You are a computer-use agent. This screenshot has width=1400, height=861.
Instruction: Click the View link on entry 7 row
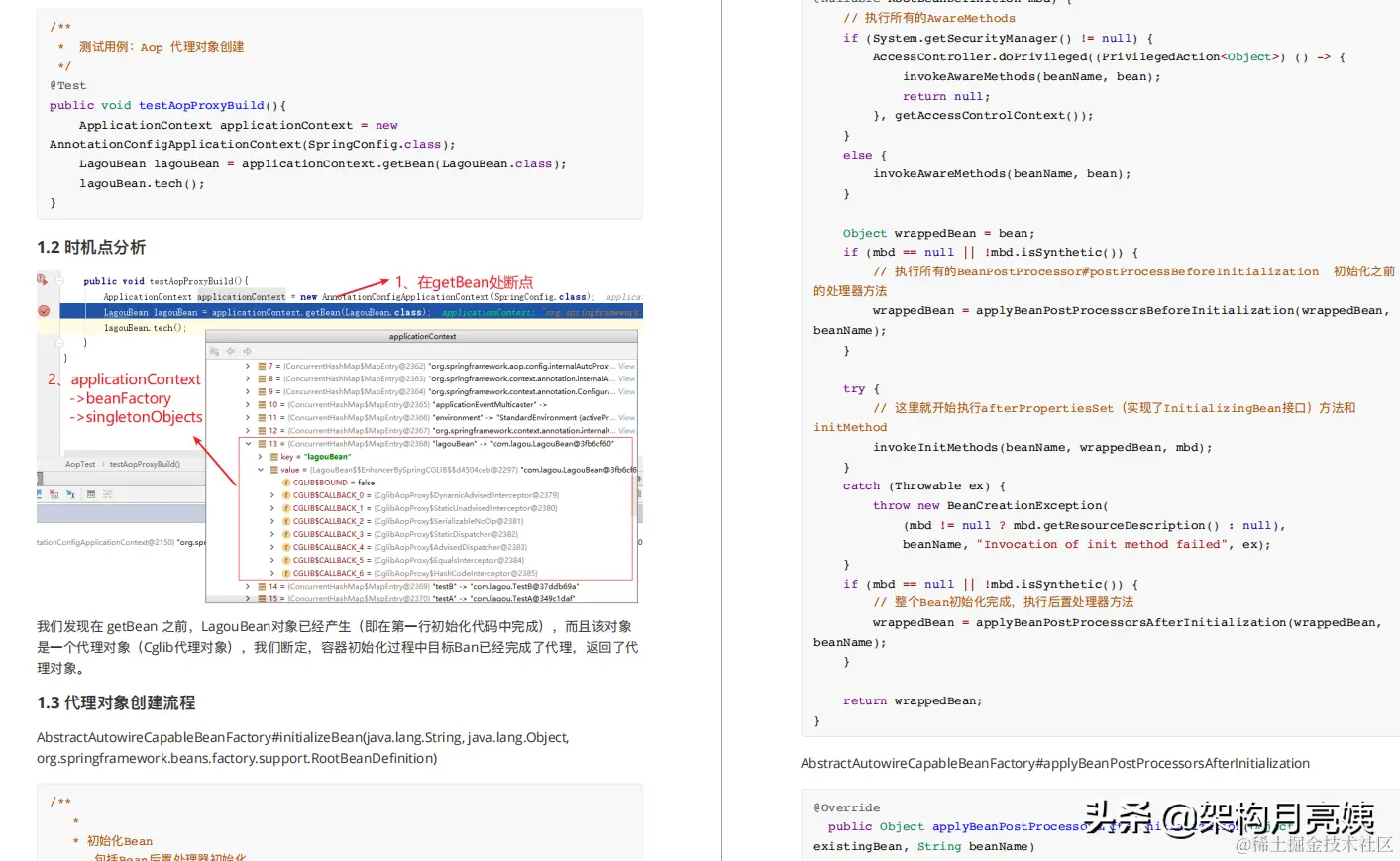(626, 366)
